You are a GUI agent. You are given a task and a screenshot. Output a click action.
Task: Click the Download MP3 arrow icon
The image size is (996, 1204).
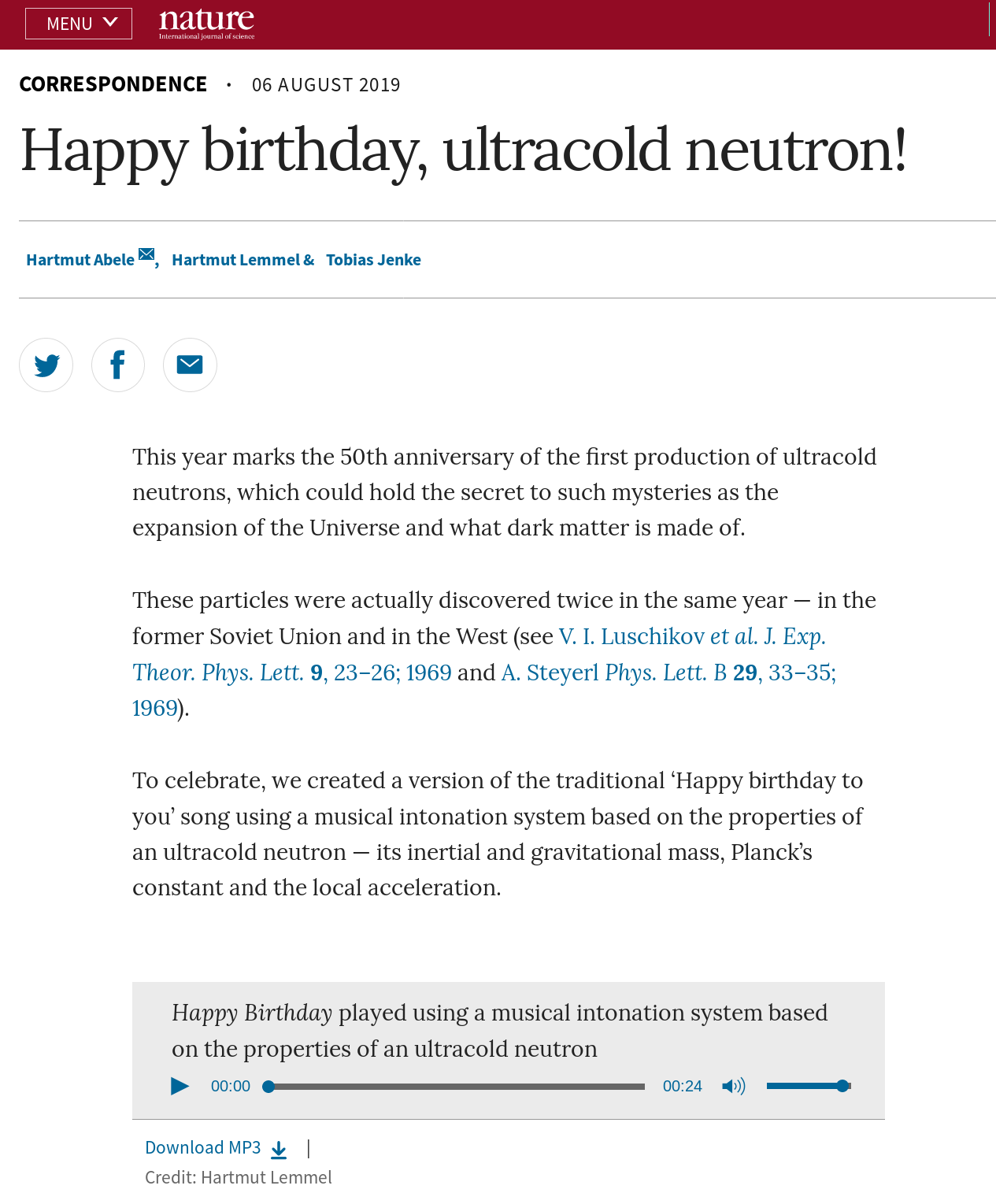point(279,1150)
